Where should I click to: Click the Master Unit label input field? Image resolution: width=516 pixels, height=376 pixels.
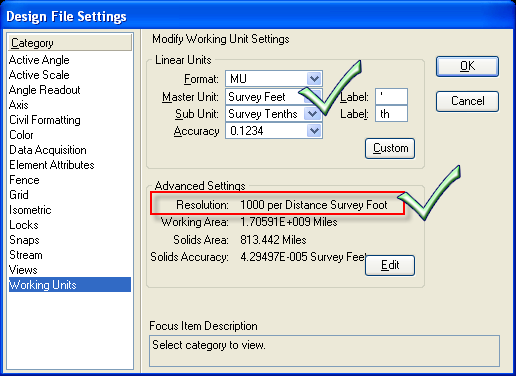click(x=391, y=97)
